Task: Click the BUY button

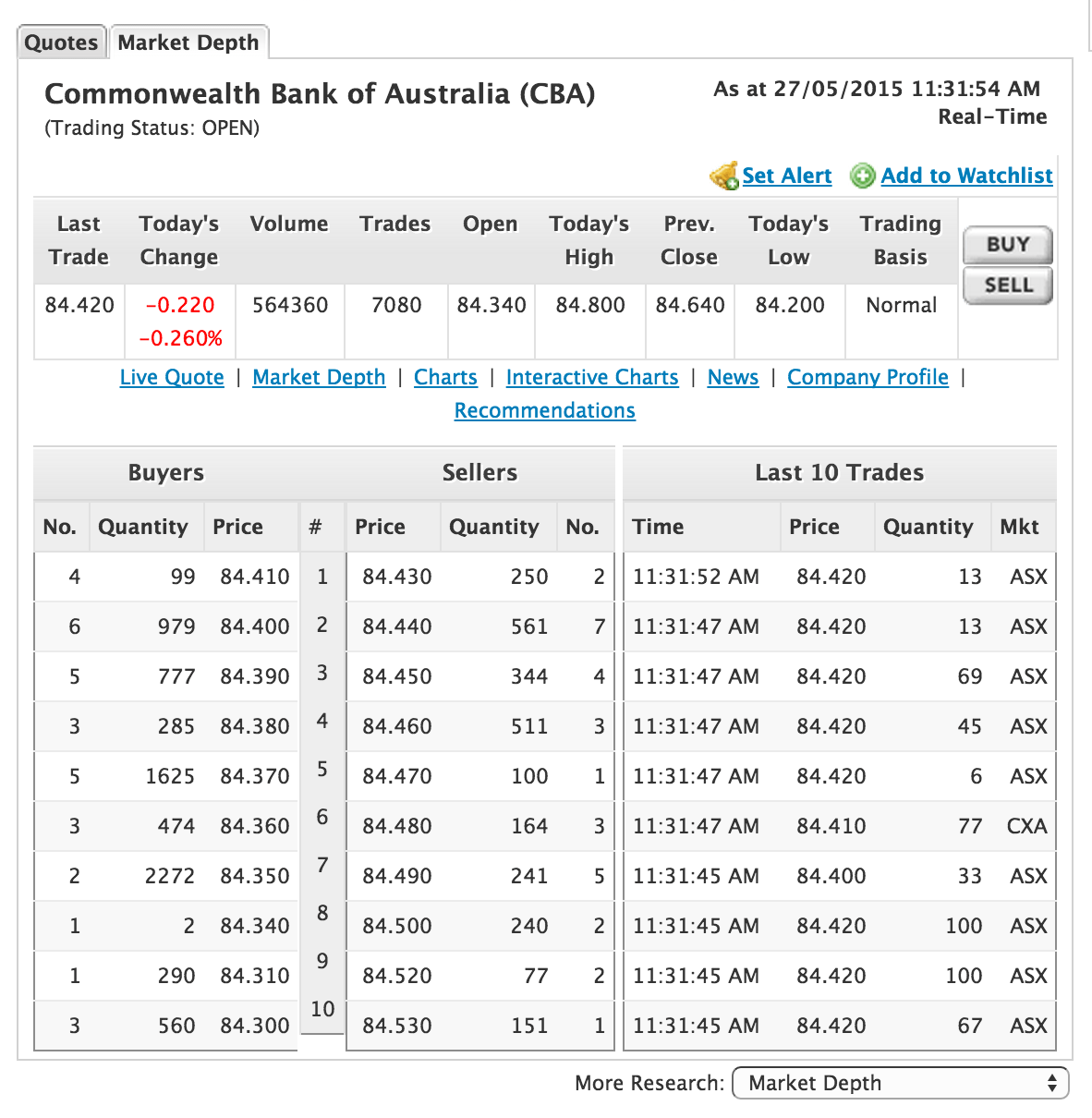Action: (x=1008, y=245)
